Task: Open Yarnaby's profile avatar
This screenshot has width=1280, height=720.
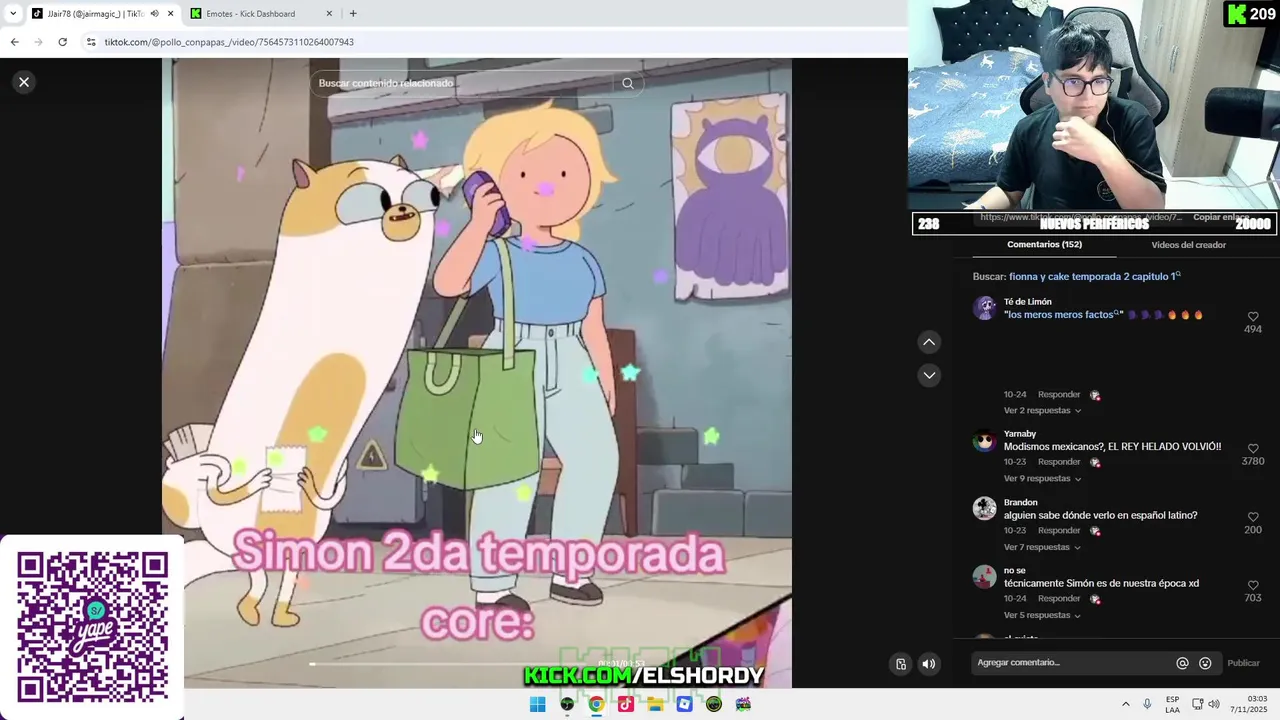Action: (985, 440)
